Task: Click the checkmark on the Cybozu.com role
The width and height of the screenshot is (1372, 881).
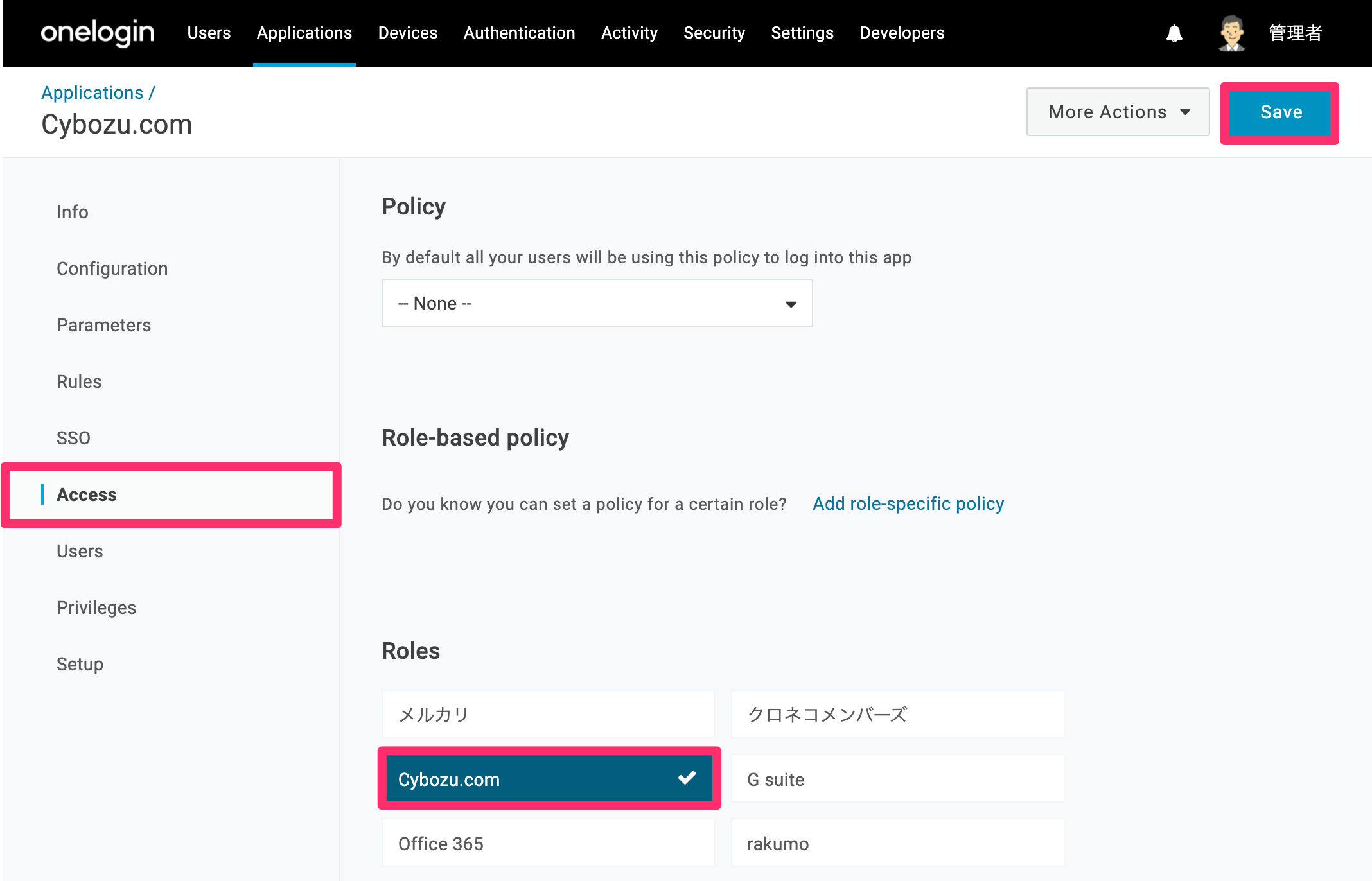Action: [x=687, y=778]
